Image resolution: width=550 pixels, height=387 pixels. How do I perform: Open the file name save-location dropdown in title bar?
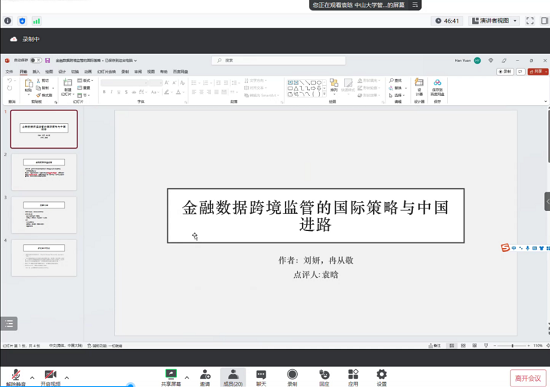[135, 60]
